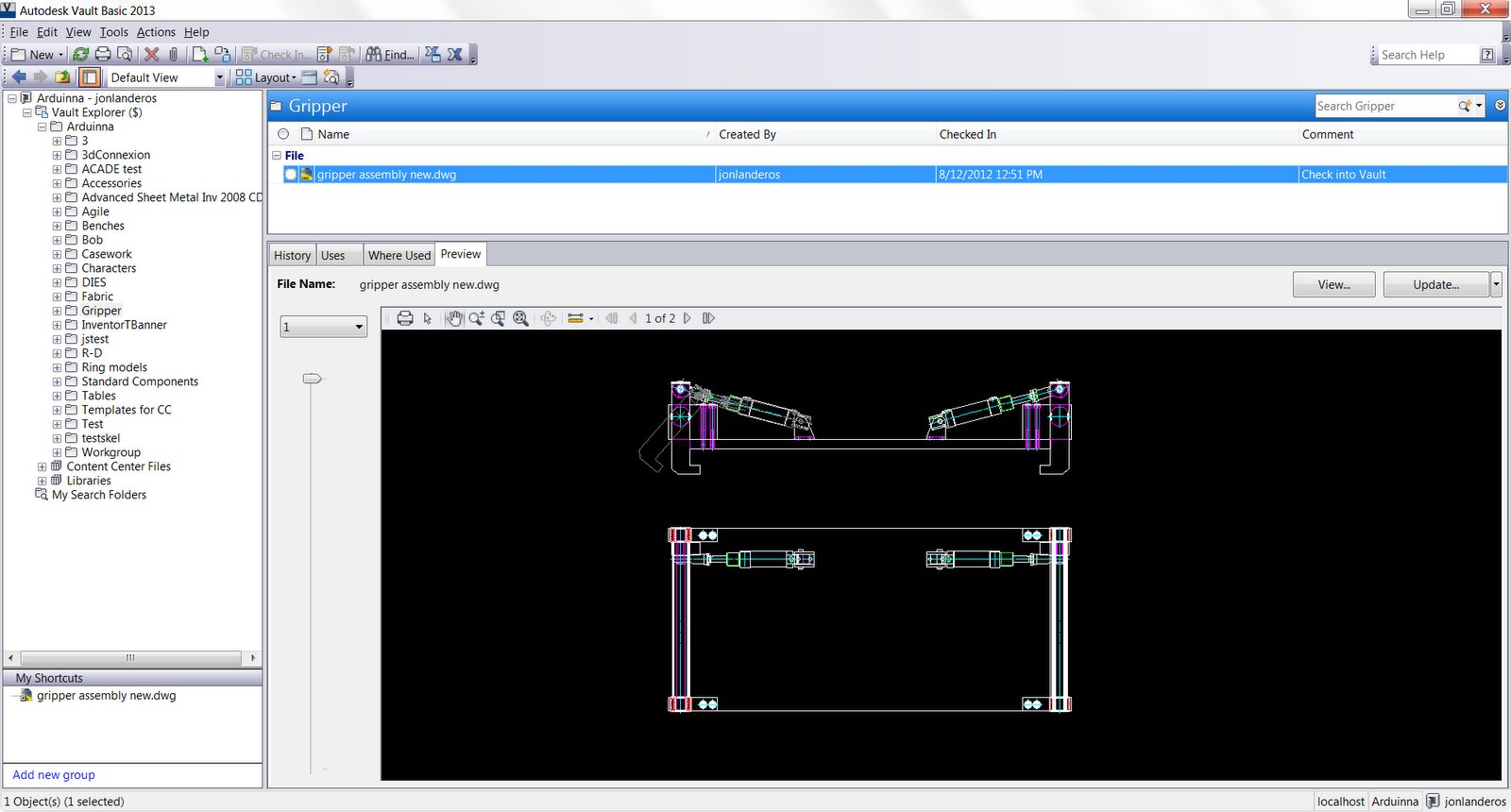
Task: Click the View... button
Action: pos(1333,284)
